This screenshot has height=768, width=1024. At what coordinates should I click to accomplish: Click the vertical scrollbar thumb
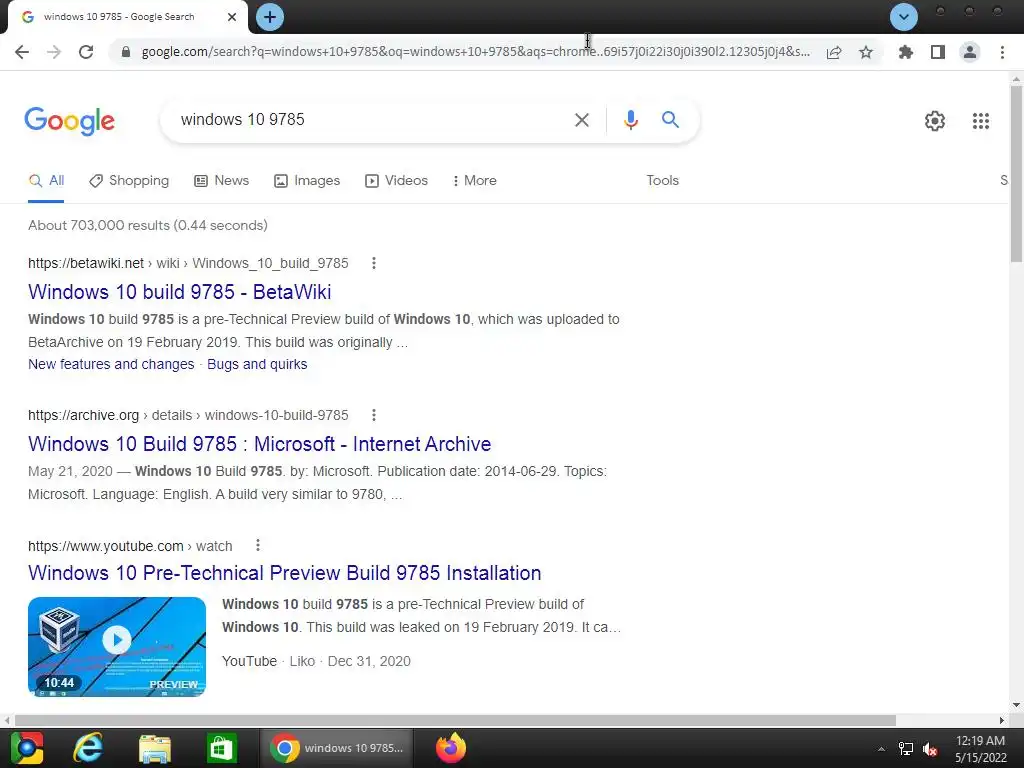coord(1016,173)
